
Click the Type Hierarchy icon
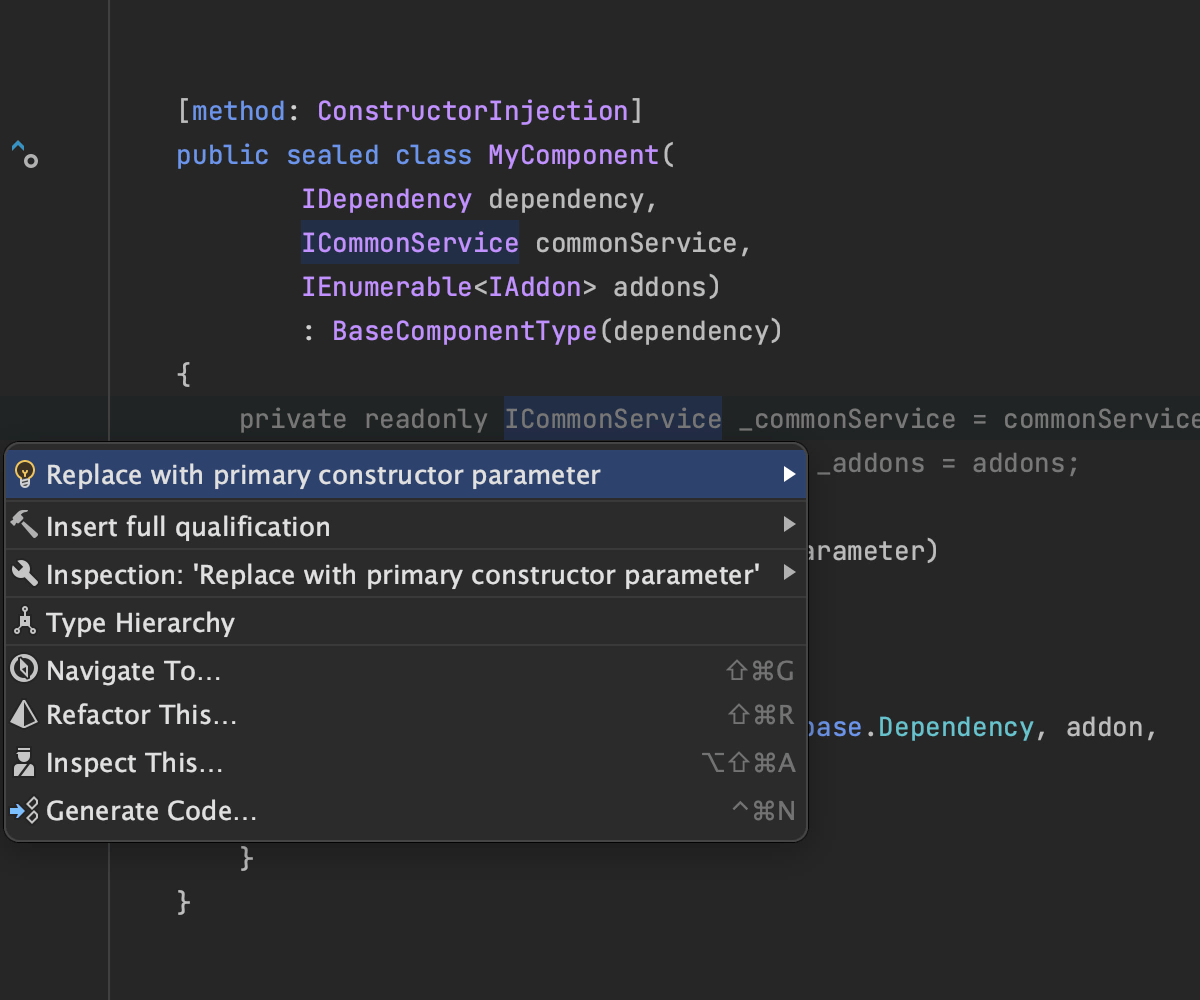[x=24, y=621]
